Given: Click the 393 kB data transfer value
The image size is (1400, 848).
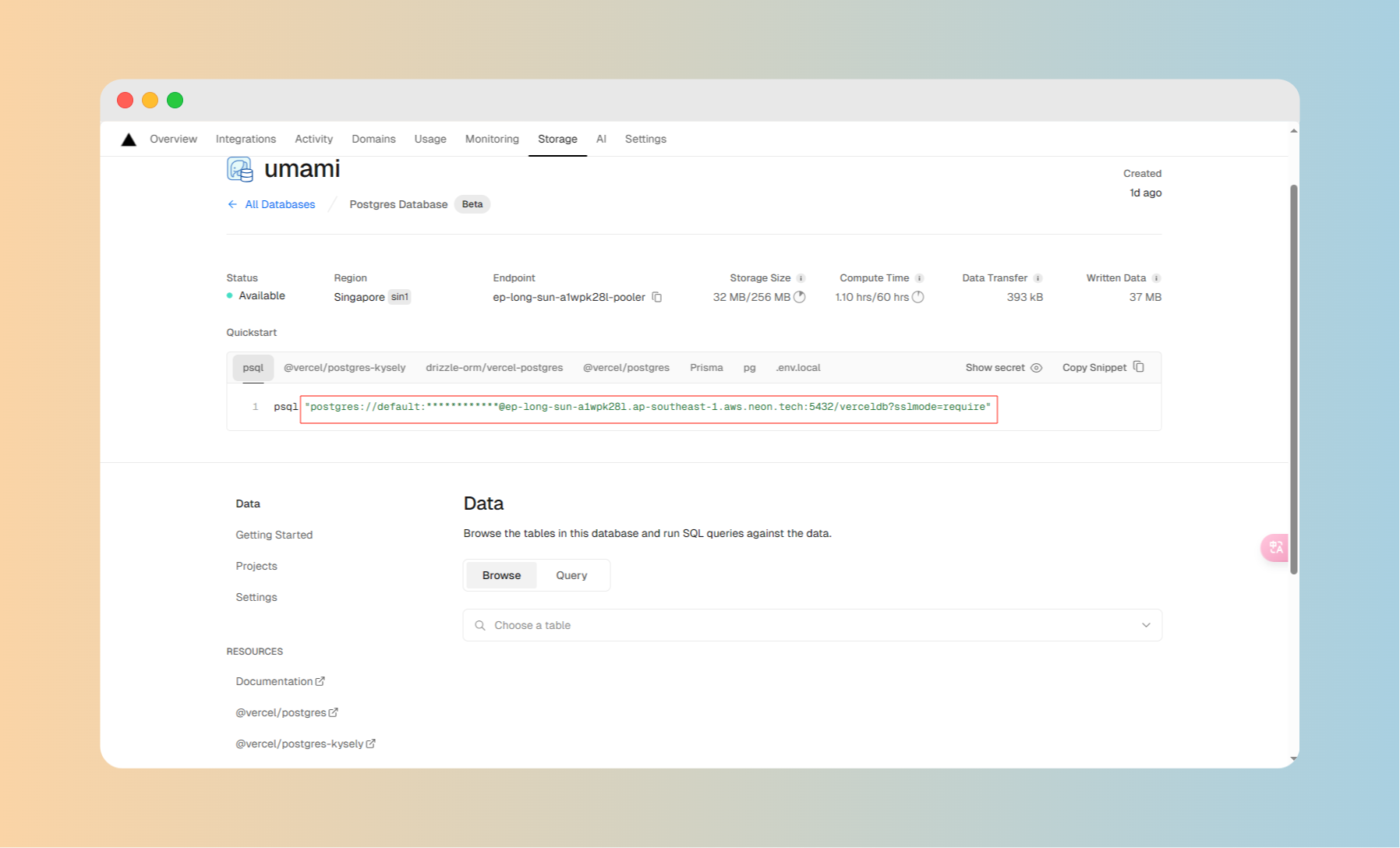Looking at the screenshot, I should pyautogui.click(x=1024, y=297).
